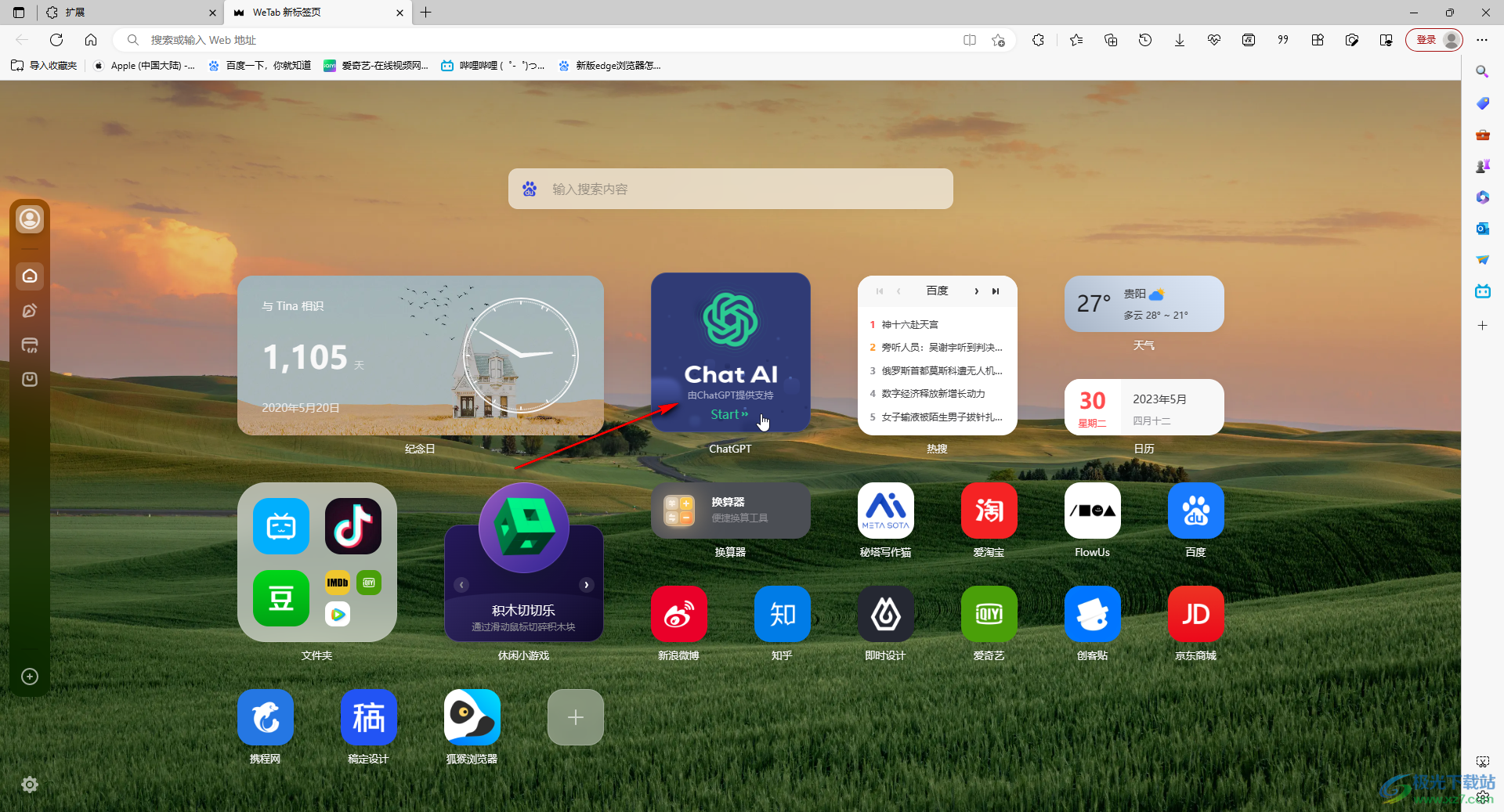Open 爱淘宝 shortcut icon

click(989, 511)
